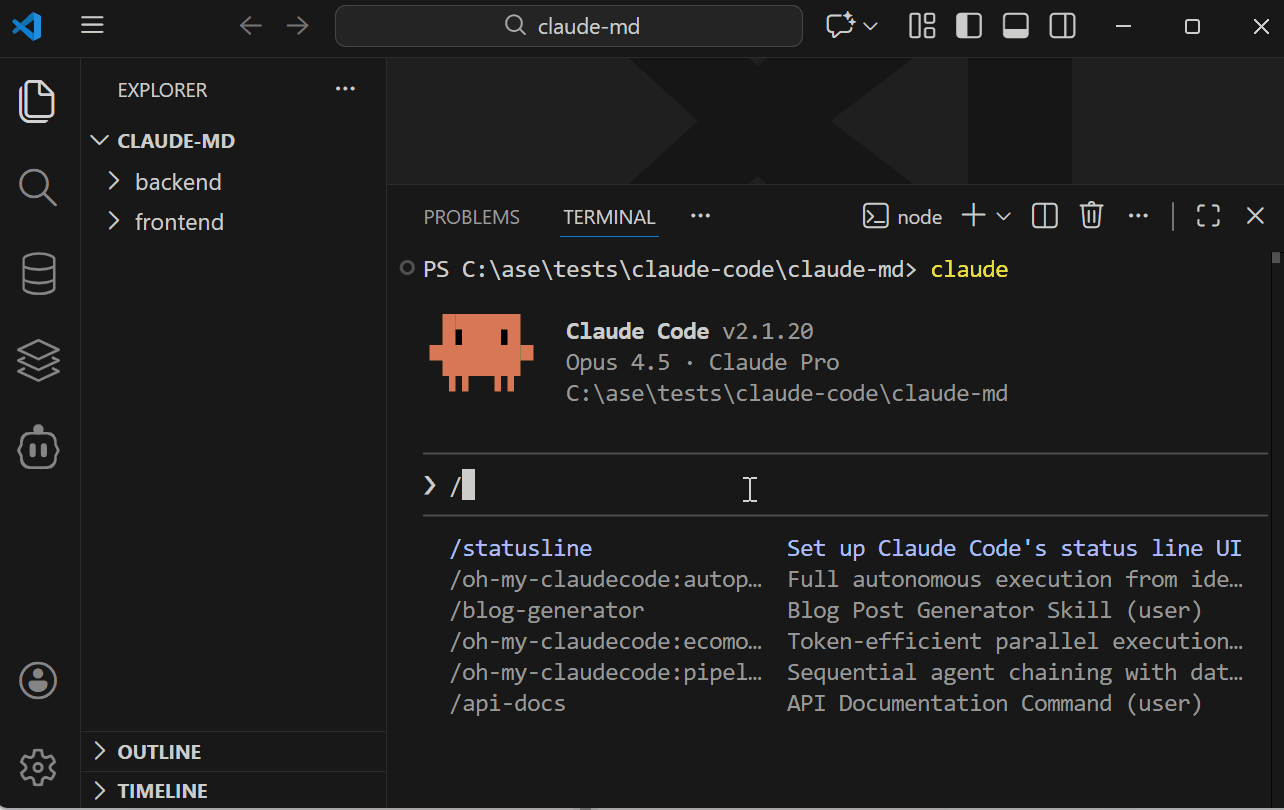Switch to the PROBLEMS tab

[472, 217]
